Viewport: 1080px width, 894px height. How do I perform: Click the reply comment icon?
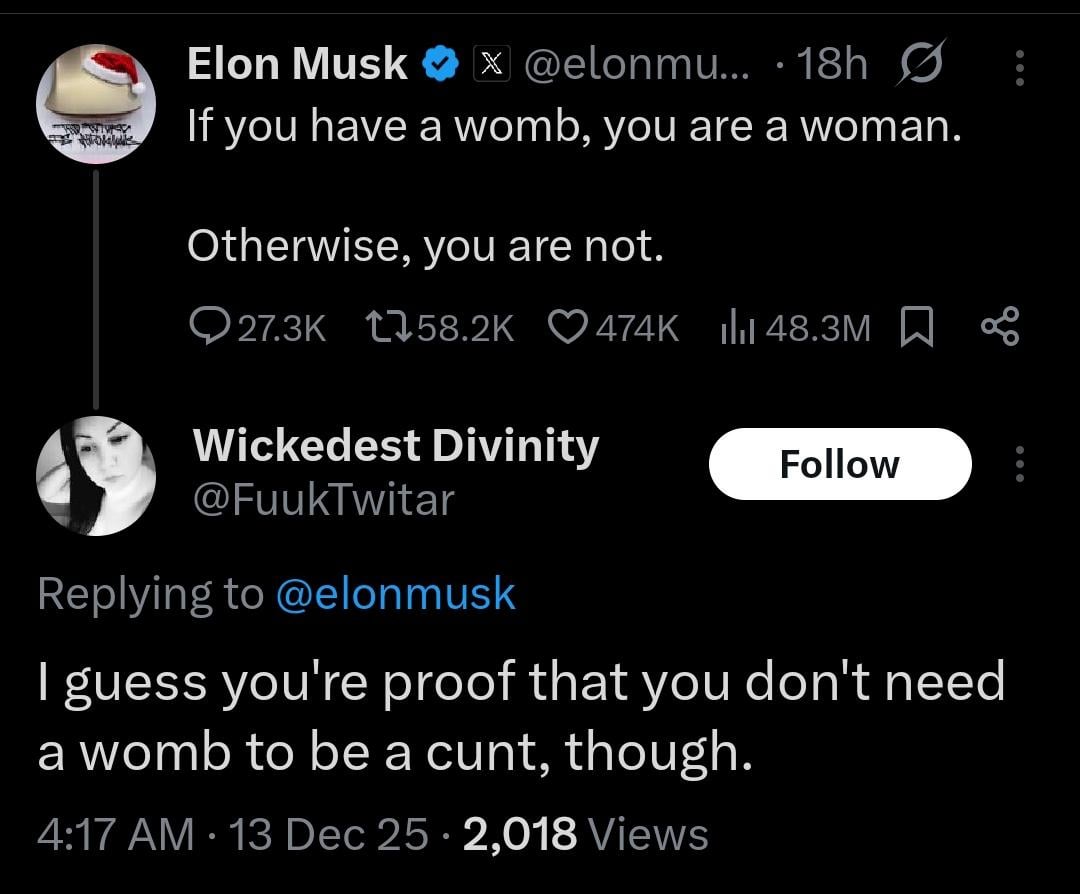tap(211, 327)
